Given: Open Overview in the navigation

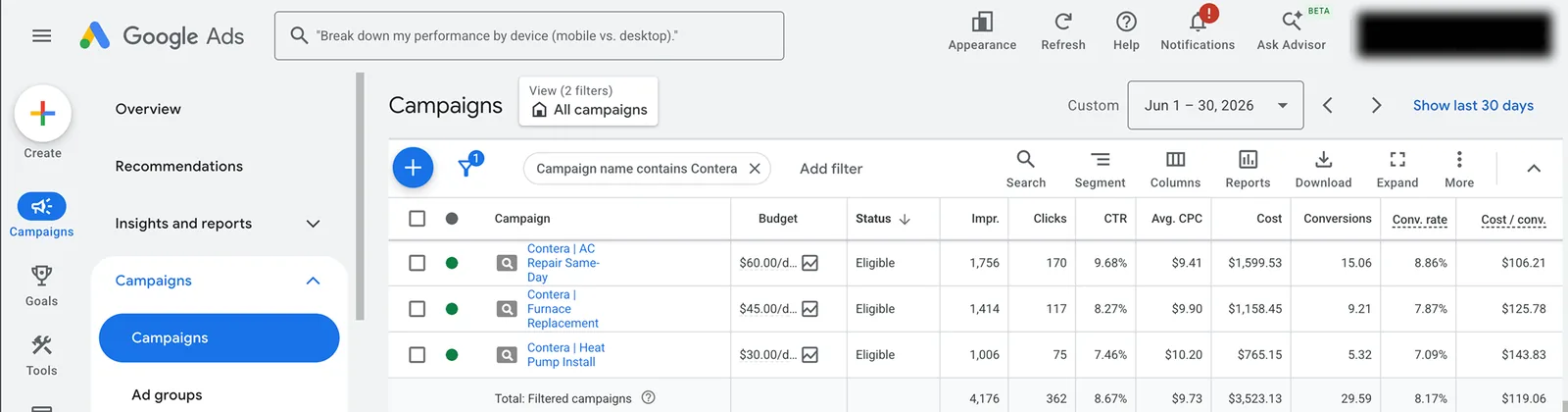Looking at the screenshot, I should 148,109.
